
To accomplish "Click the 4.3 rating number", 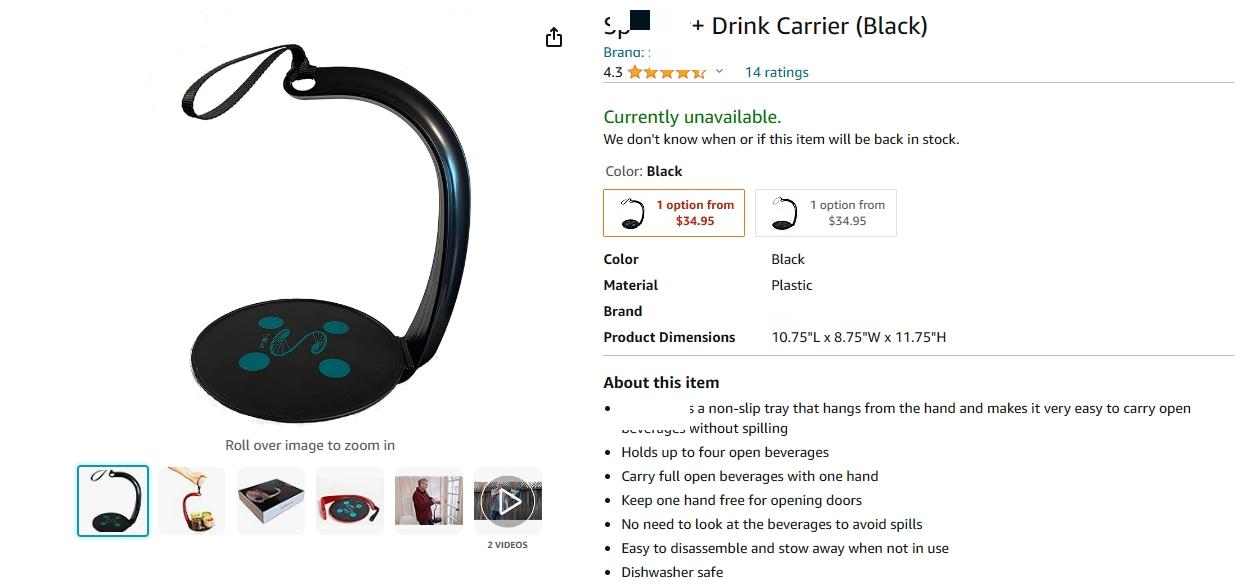I will coord(613,72).
